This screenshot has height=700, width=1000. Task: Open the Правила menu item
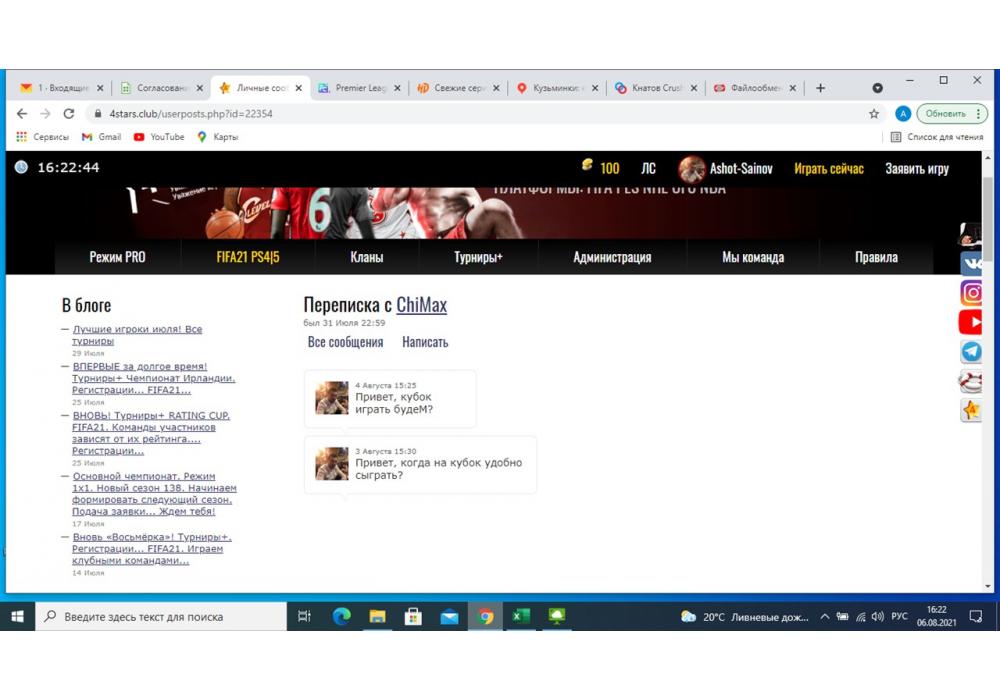(x=876, y=257)
